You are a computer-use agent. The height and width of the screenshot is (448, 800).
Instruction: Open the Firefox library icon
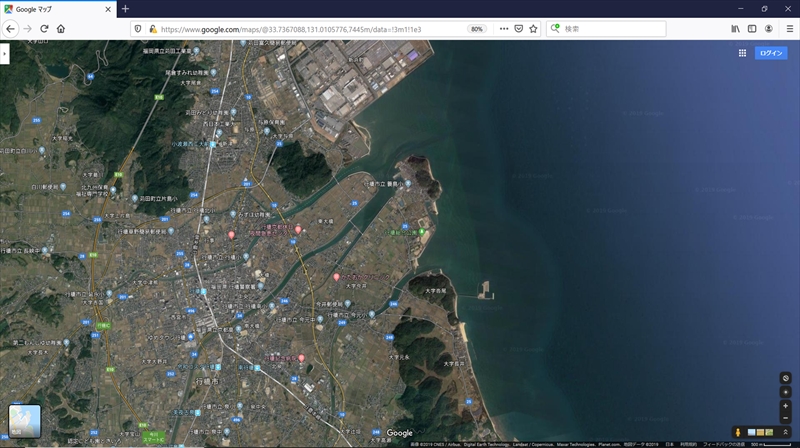pyautogui.click(x=735, y=29)
